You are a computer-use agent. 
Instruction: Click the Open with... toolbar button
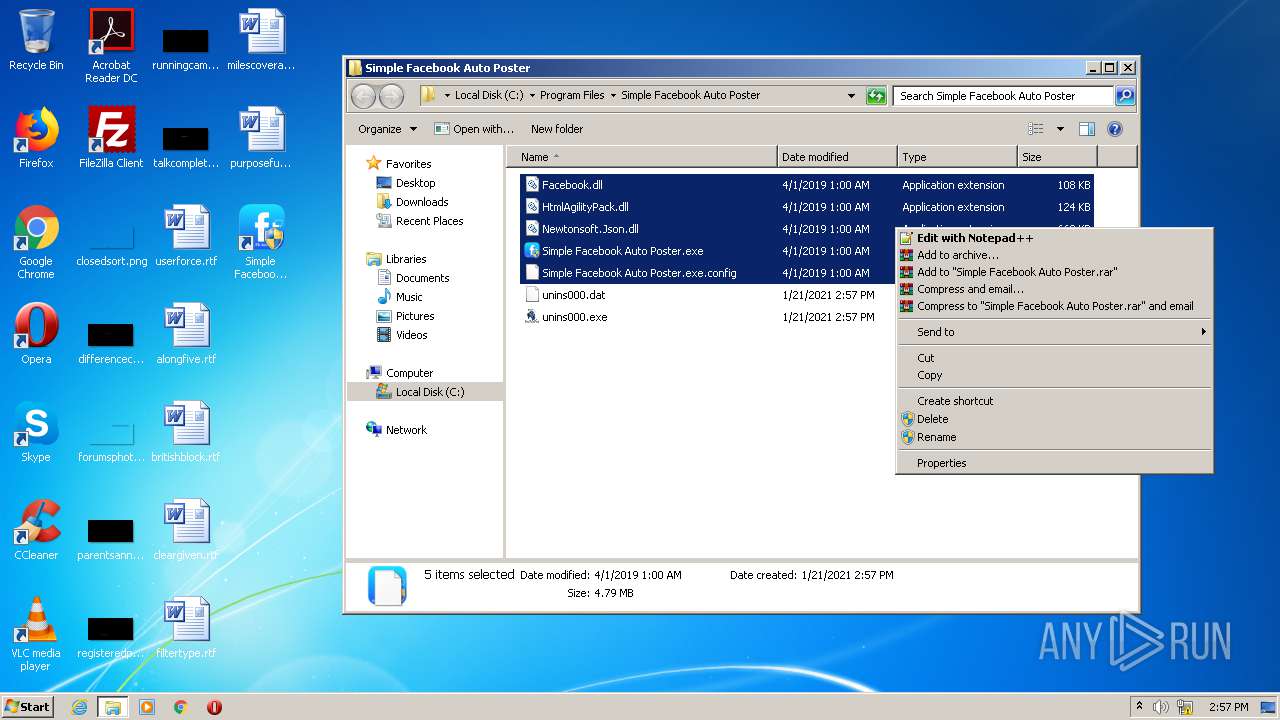pos(474,129)
